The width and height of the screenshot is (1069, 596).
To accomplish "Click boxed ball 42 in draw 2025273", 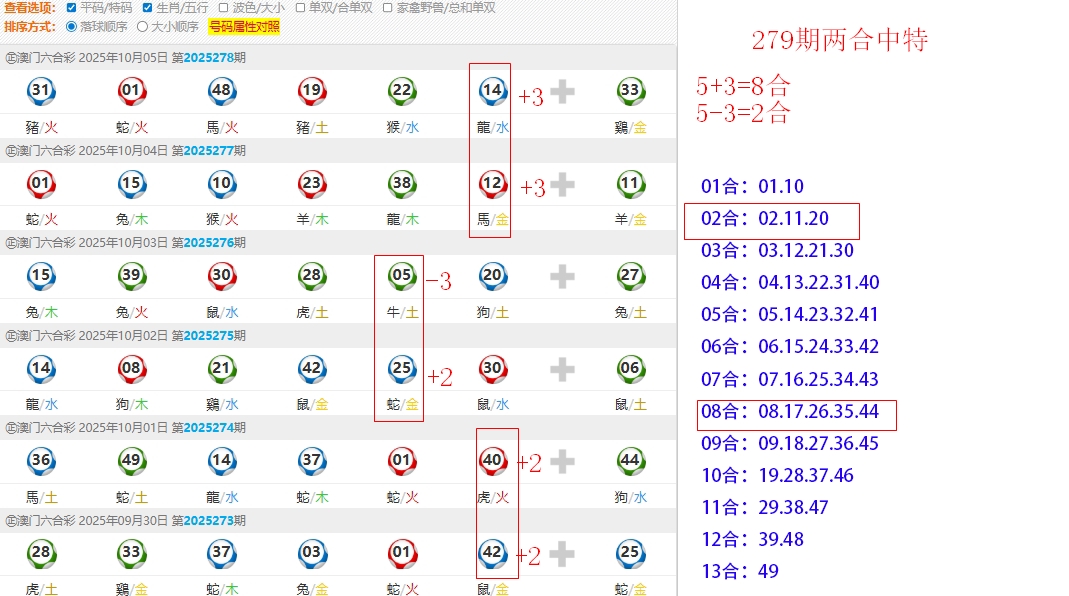I will pos(492,554).
